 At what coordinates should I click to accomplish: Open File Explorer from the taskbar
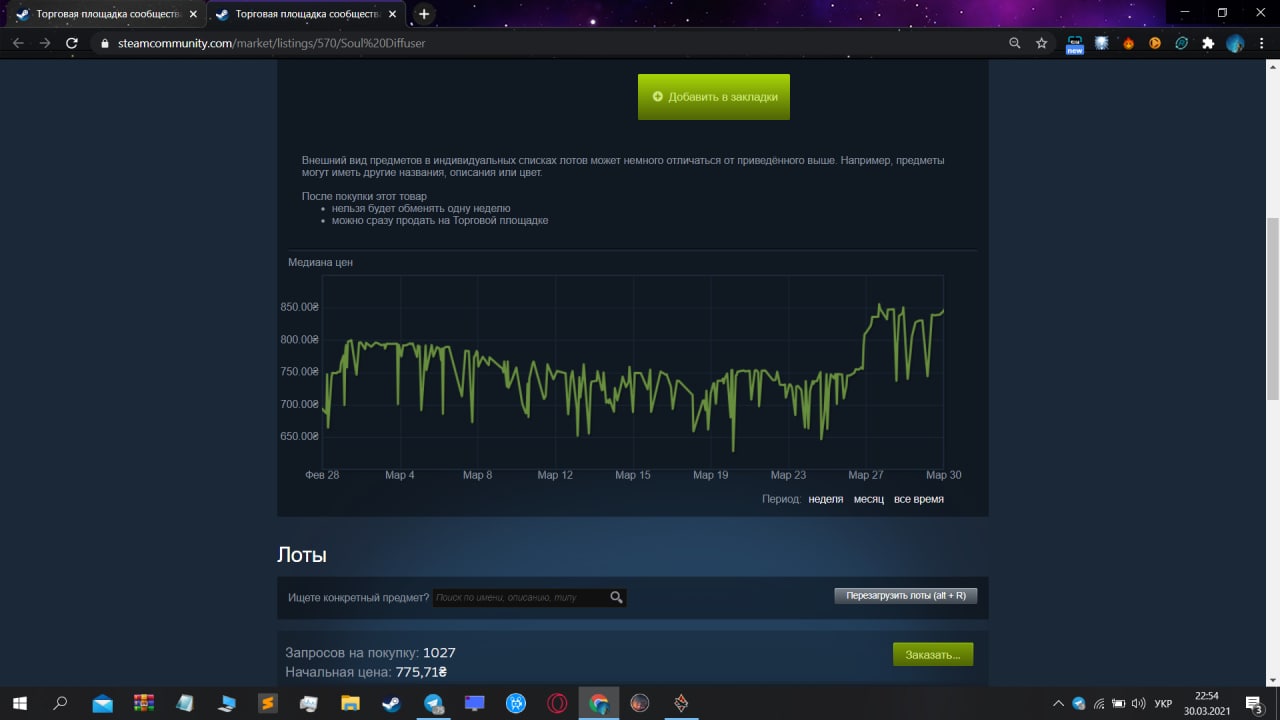pos(350,703)
